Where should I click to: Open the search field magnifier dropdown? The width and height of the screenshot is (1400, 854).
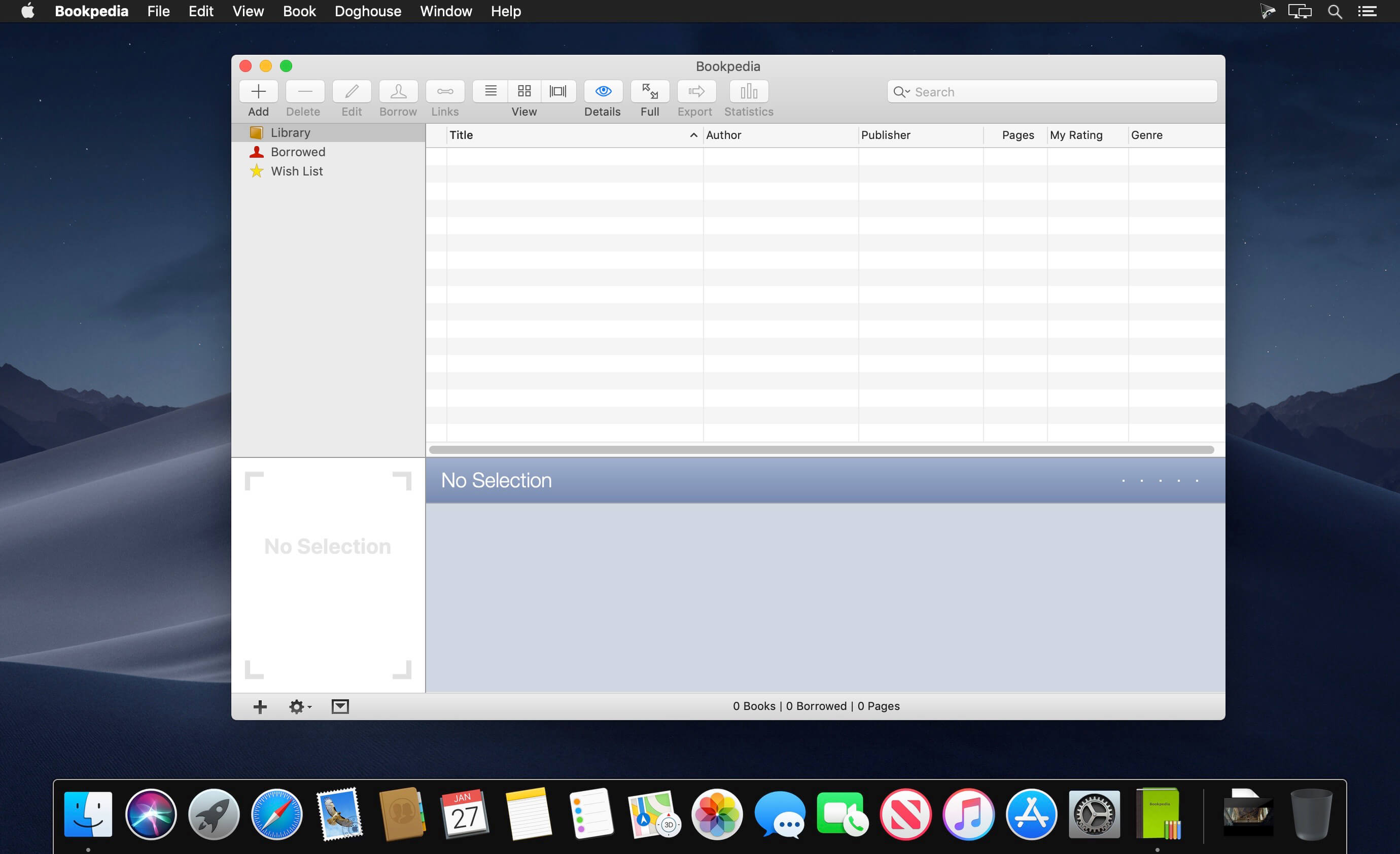(901, 92)
